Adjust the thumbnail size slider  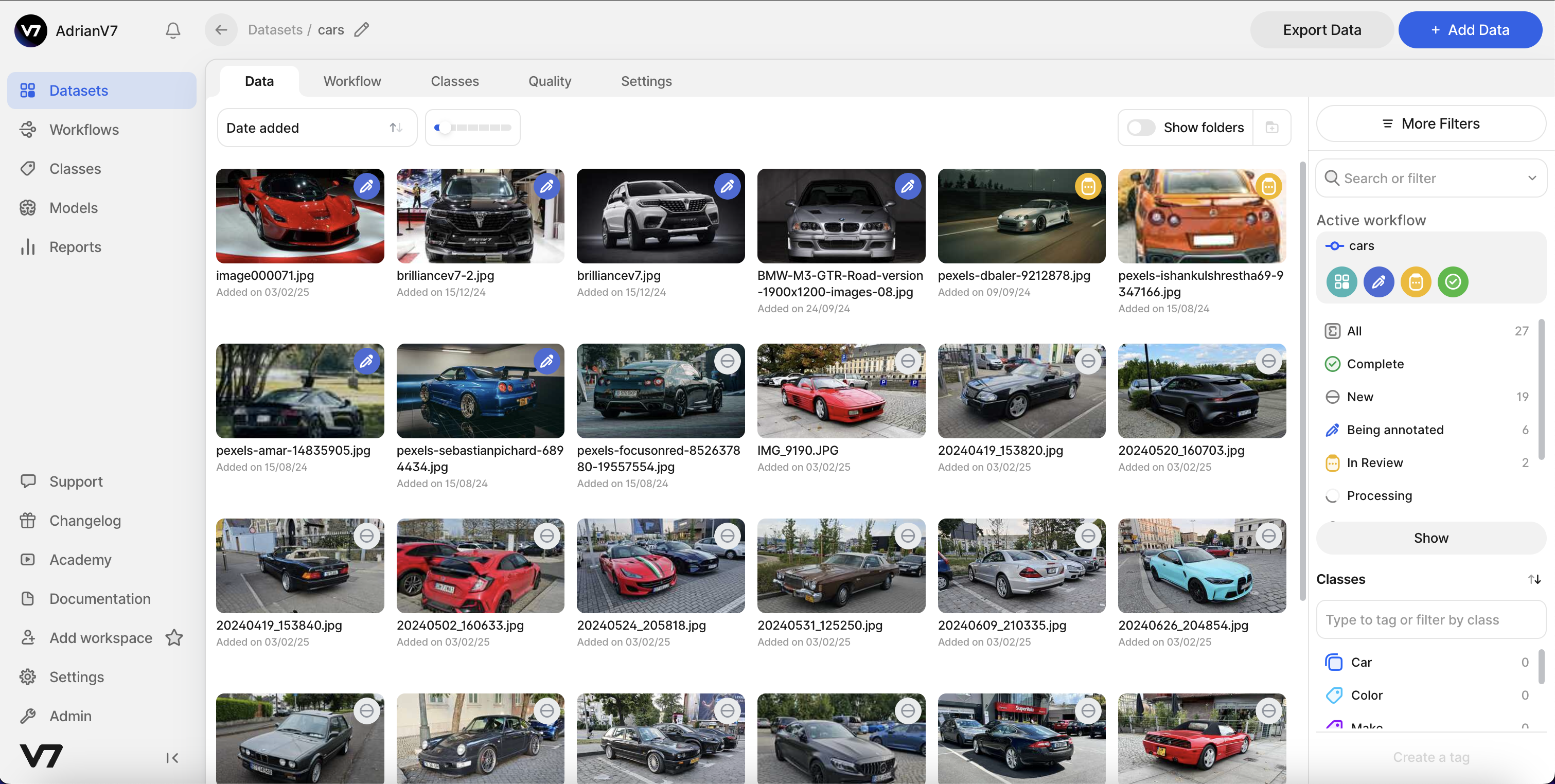point(473,128)
